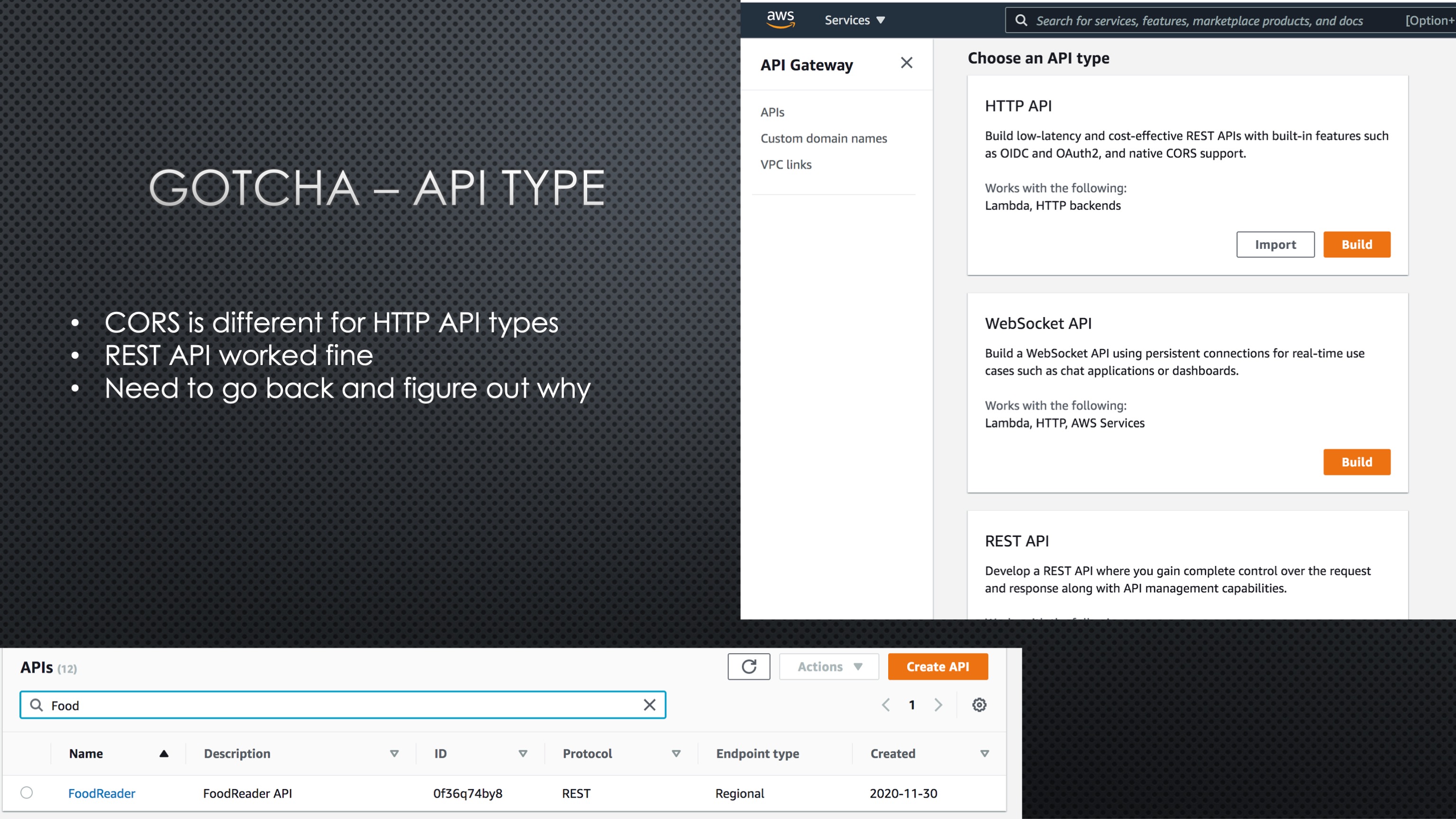Click the REST protocol cell

576,793
